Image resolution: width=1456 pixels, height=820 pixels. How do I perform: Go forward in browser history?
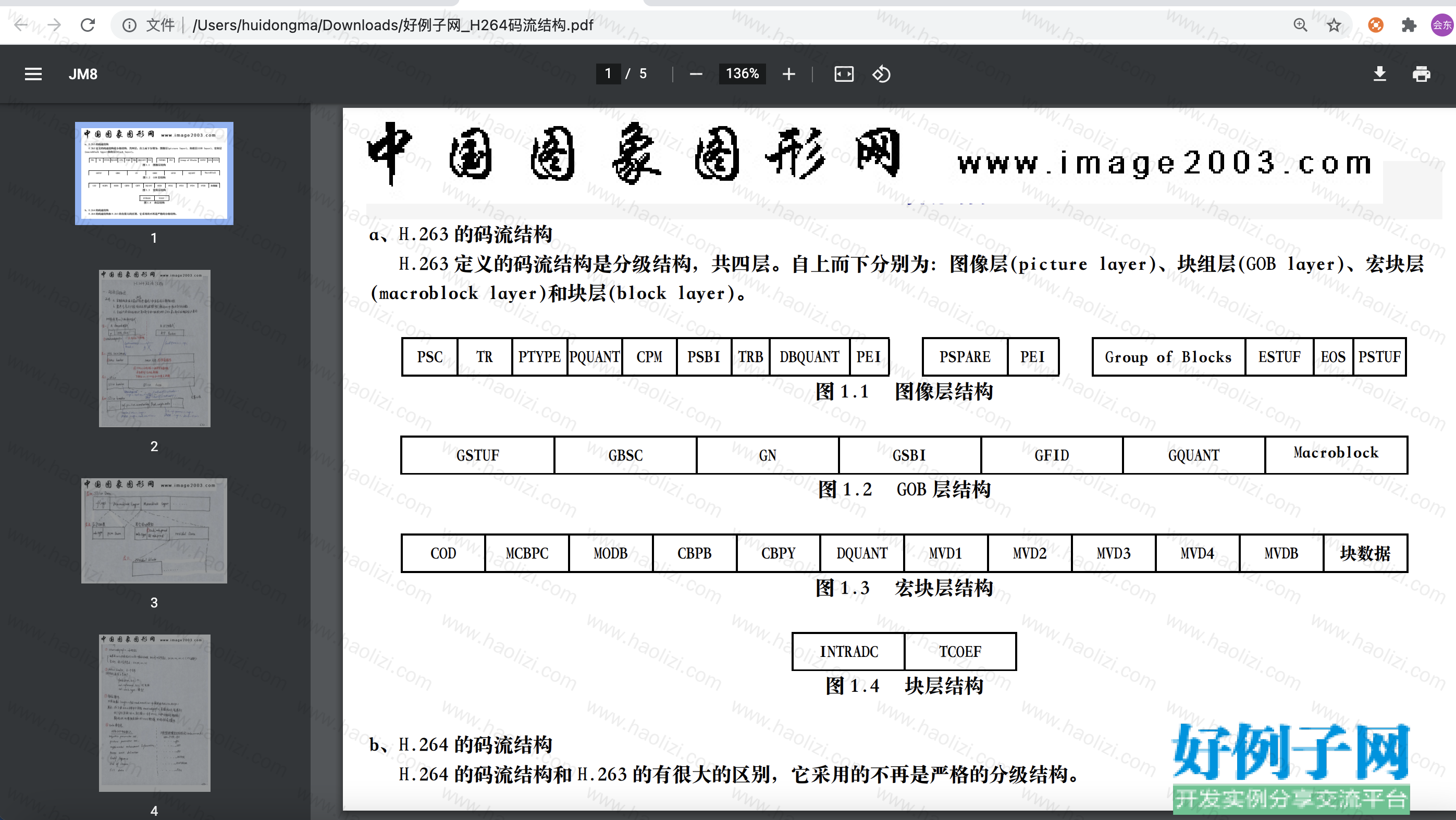point(54,25)
